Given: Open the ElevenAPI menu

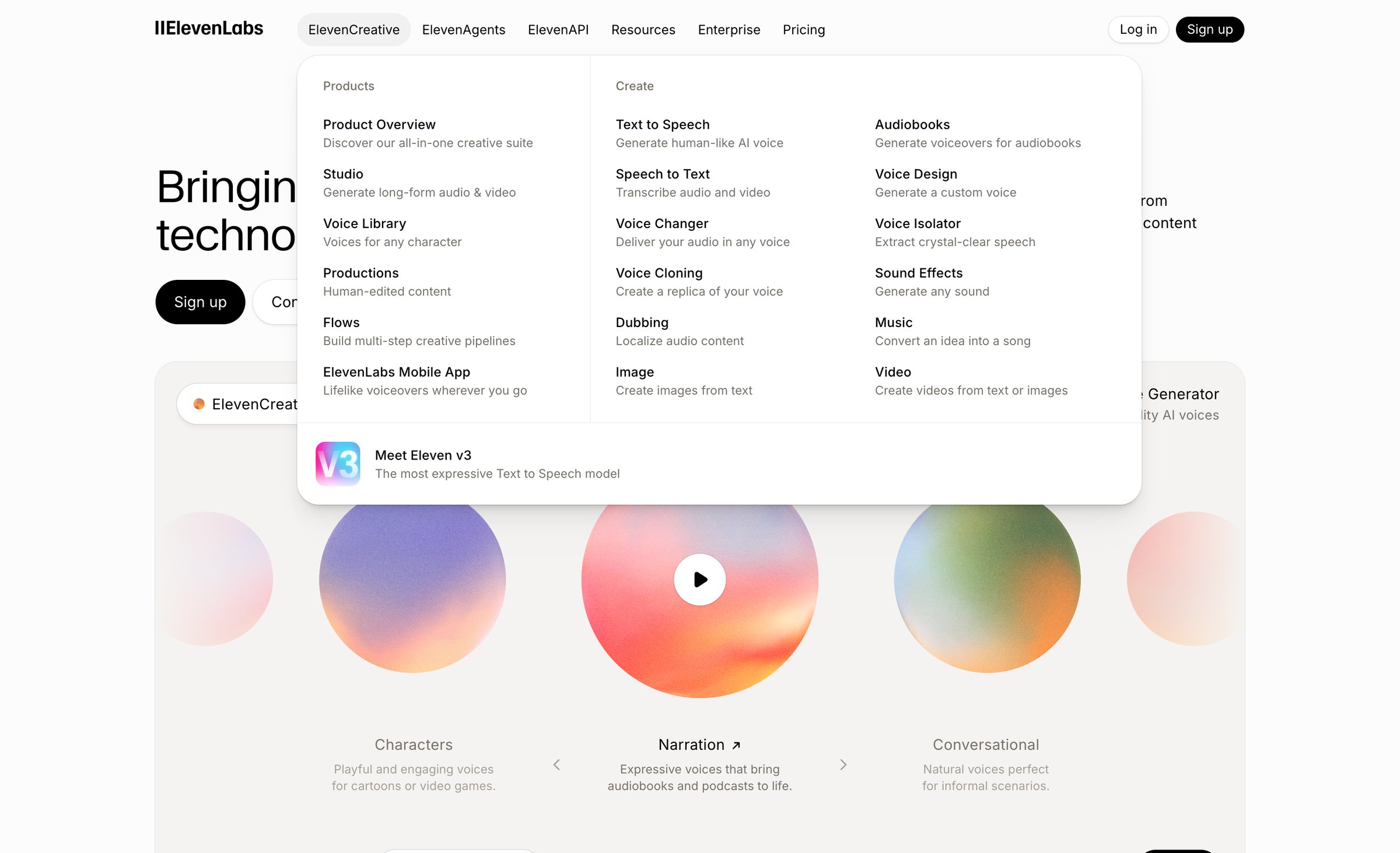Looking at the screenshot, I should point(558,29).
